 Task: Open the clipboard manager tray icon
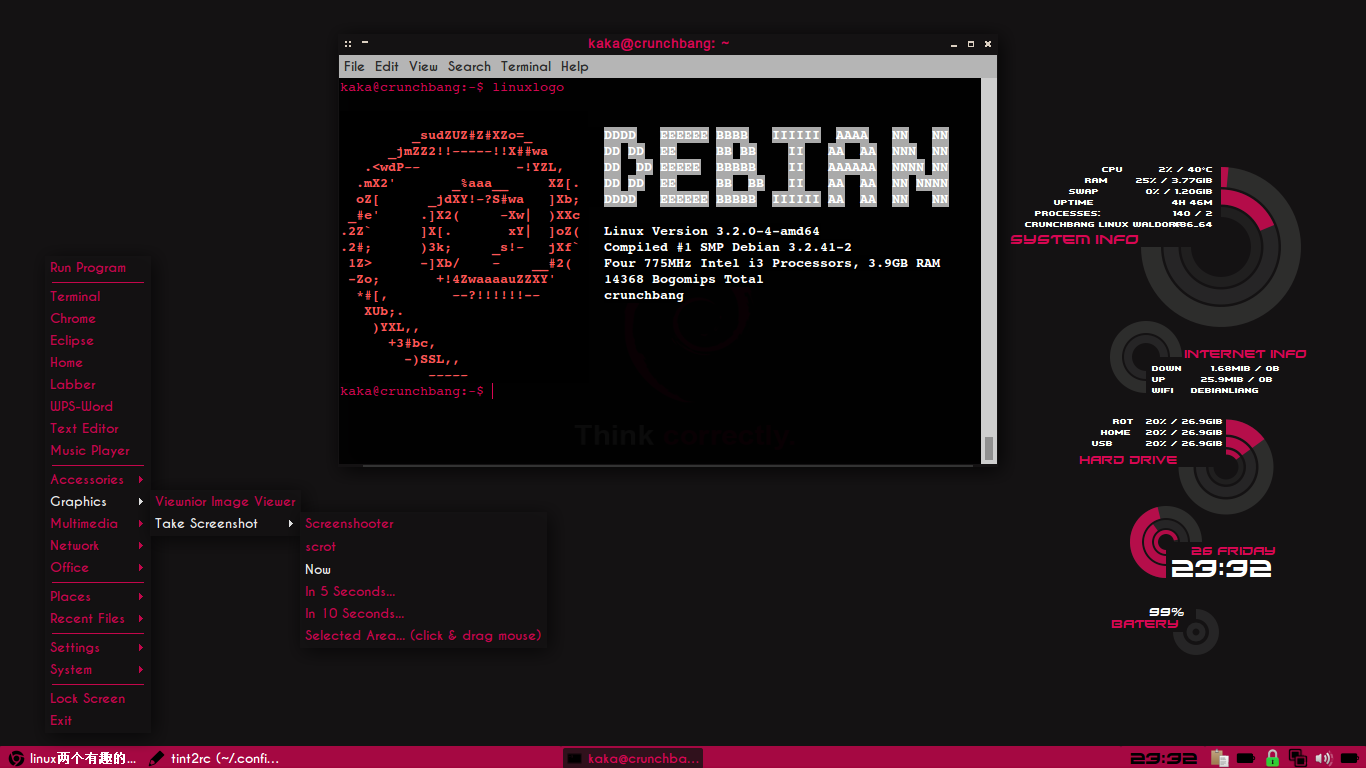pos(1219,758)
